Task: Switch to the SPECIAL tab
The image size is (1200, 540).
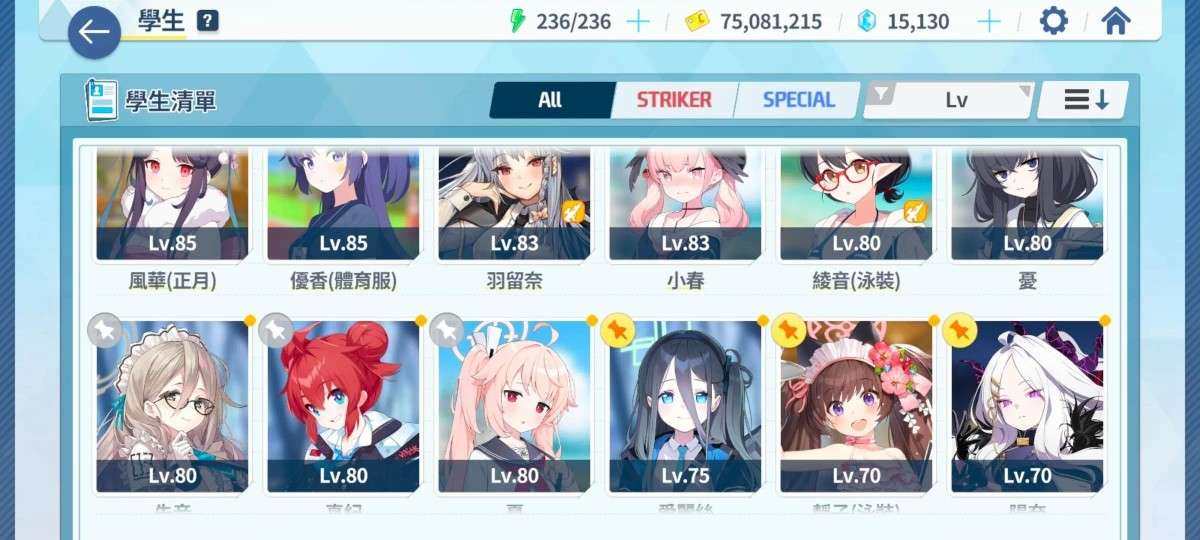Action: point(798,100)
